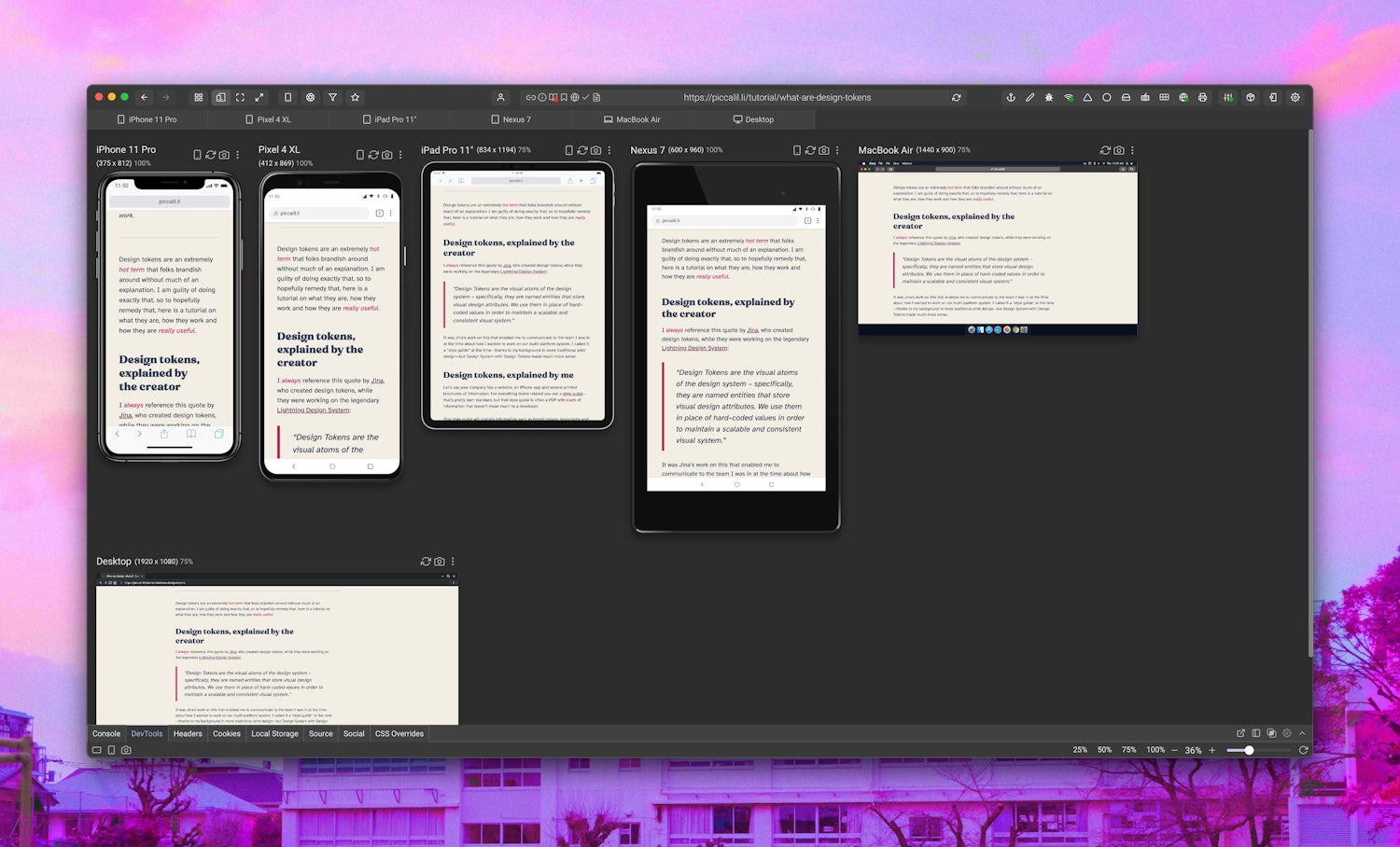
Task: Open the iPad Pro 11 pane options menu
Action: [x=610, y=150]
